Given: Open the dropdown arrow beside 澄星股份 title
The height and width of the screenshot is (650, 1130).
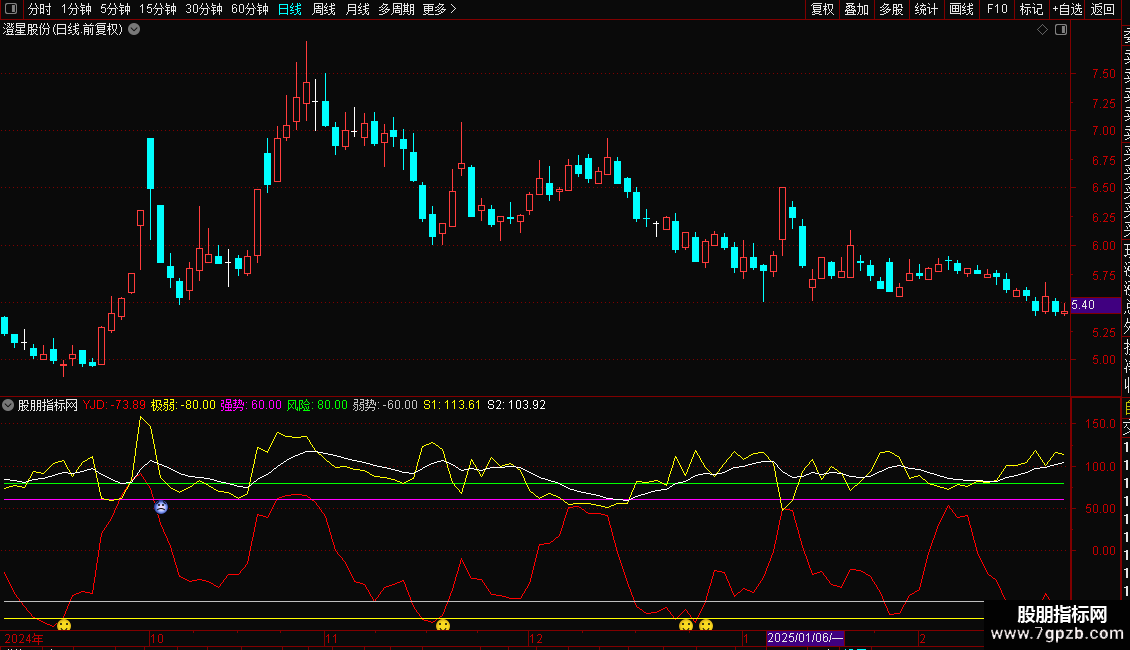Looking at the screenshot, I should (134, 29).
